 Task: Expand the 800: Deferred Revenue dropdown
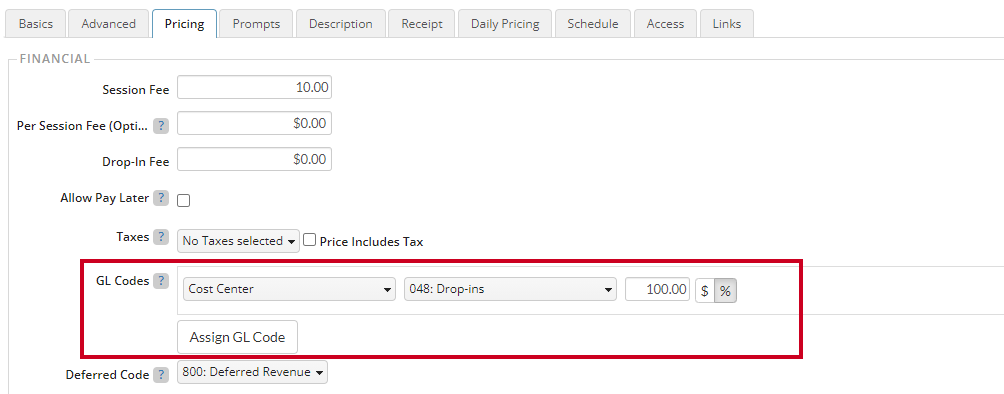pos(252,372)
